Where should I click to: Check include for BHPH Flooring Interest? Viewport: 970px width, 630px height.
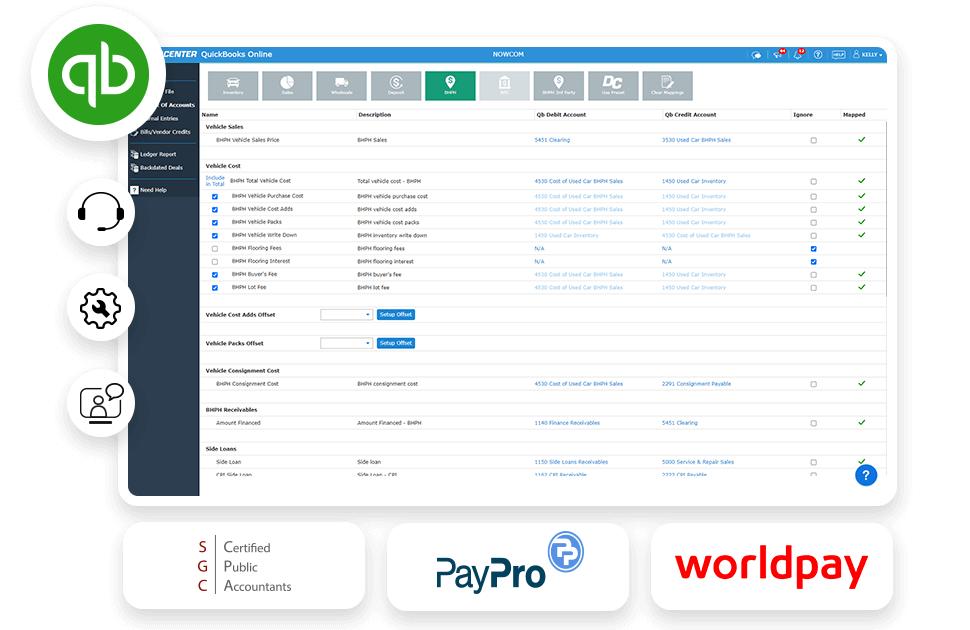click(x=215, y=262)
